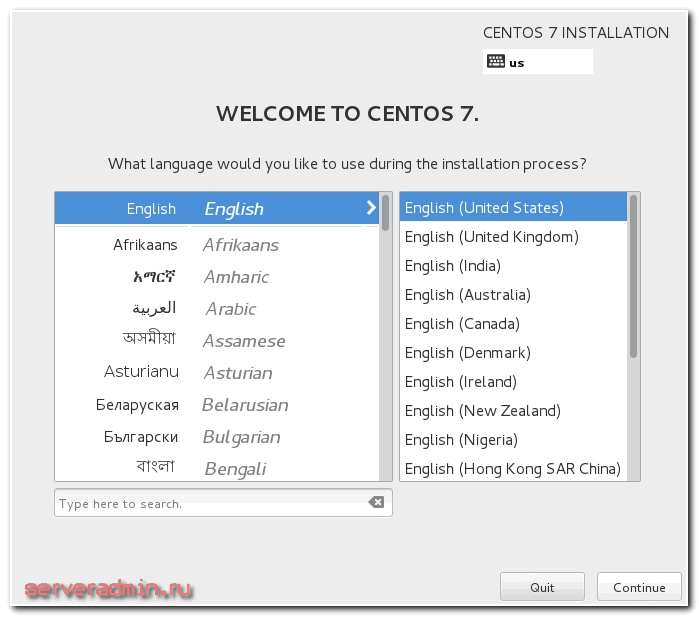Select Afrikaans from language list
The image size is (699, 617).
click(x=216, y=245)
